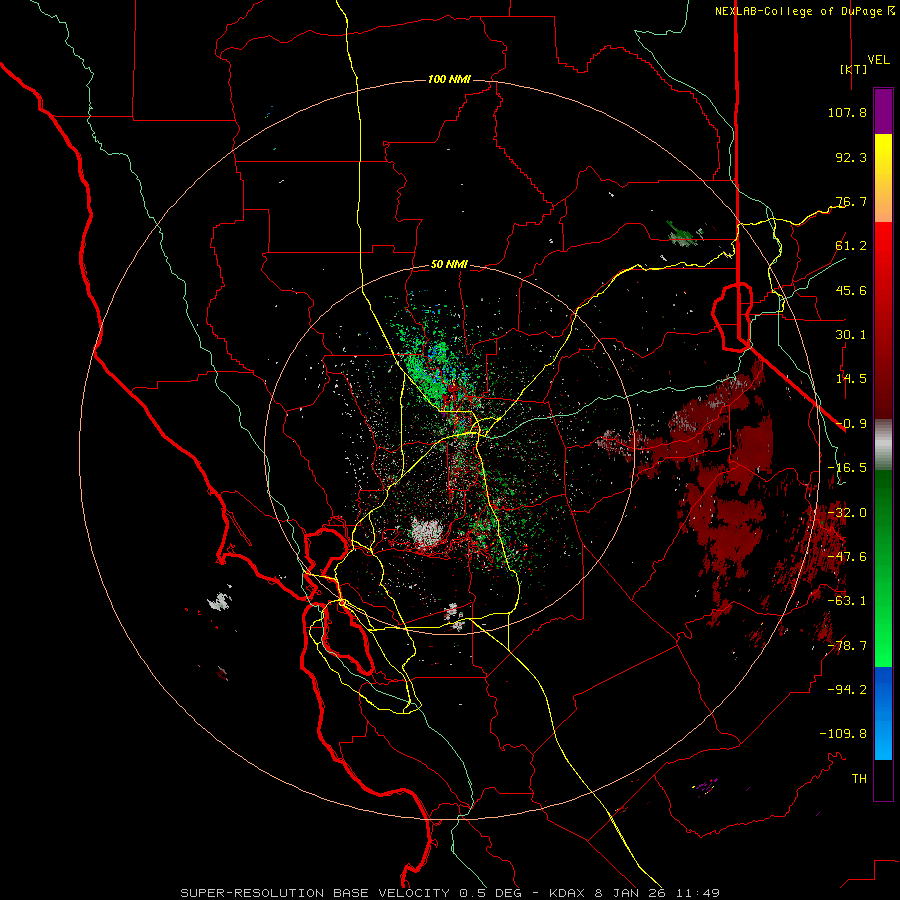The height and width of the screenshot is (900, 900).
Task: Select the 14.5 velocity scale label
Action: (851, 379)
